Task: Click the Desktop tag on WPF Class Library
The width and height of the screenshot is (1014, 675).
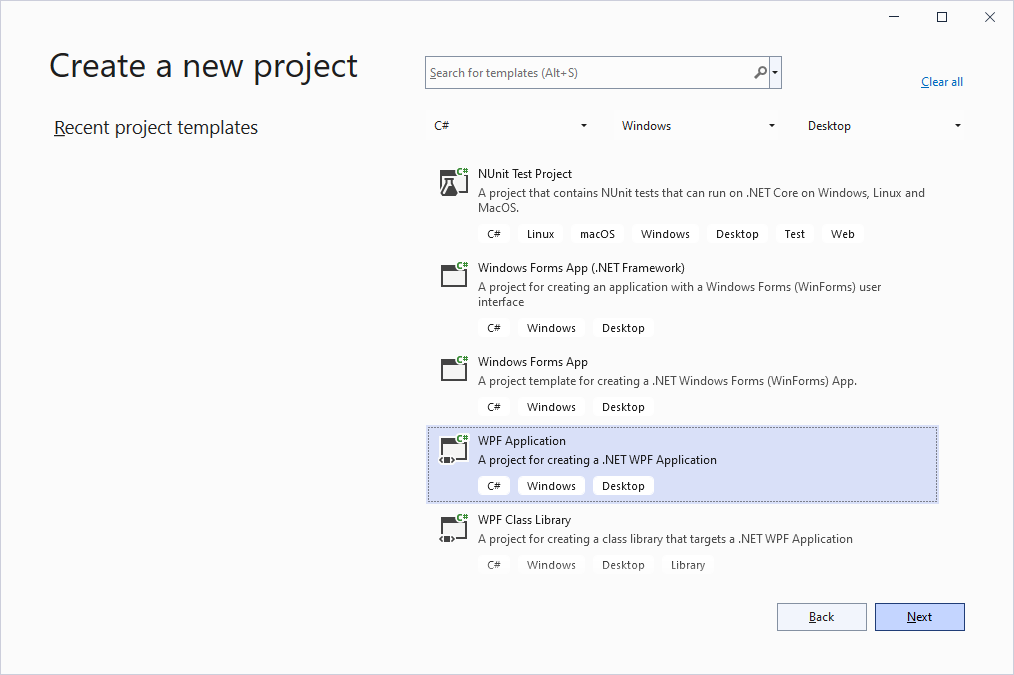Action: point(623,565)
